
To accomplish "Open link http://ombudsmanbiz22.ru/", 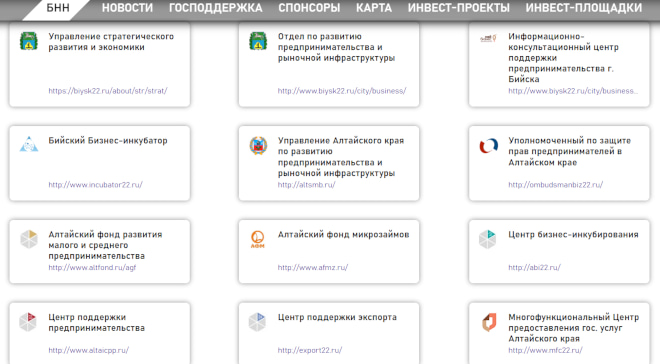I will (x=556, y=184).
